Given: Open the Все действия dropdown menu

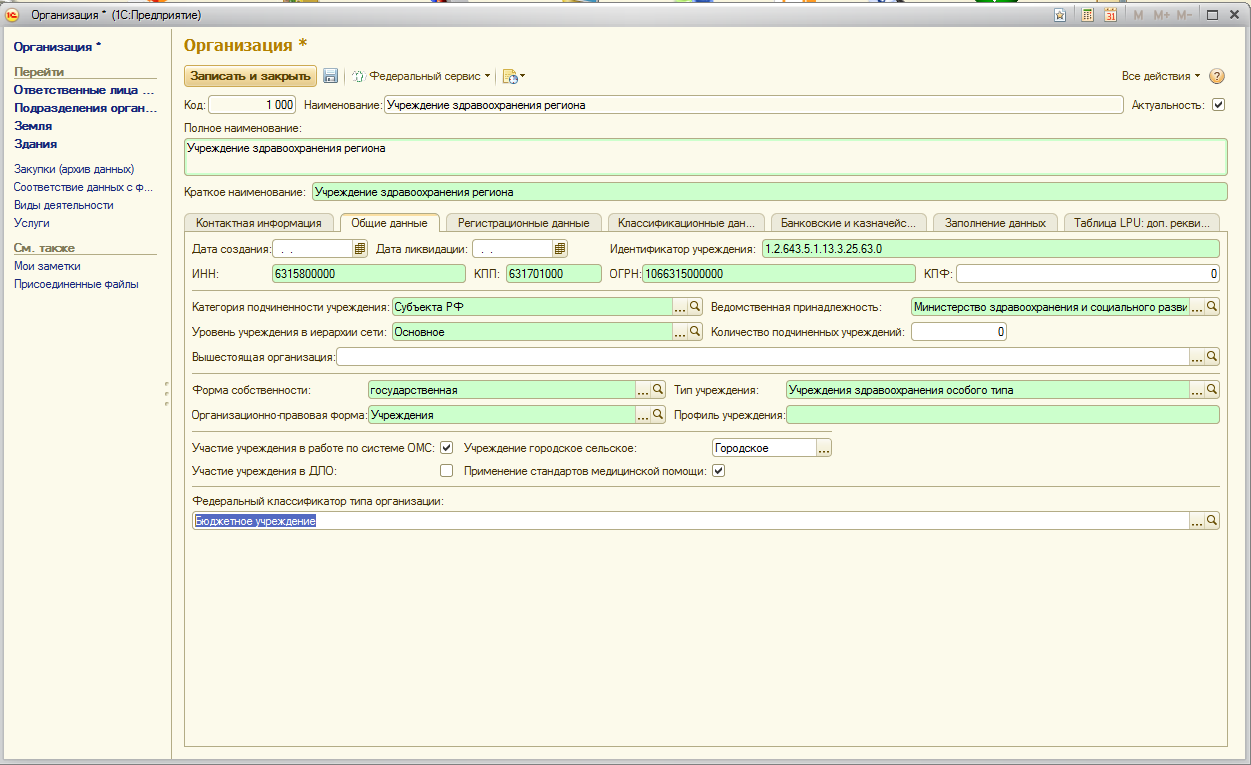Looking at the screenshot, I should pos(1160,76).
